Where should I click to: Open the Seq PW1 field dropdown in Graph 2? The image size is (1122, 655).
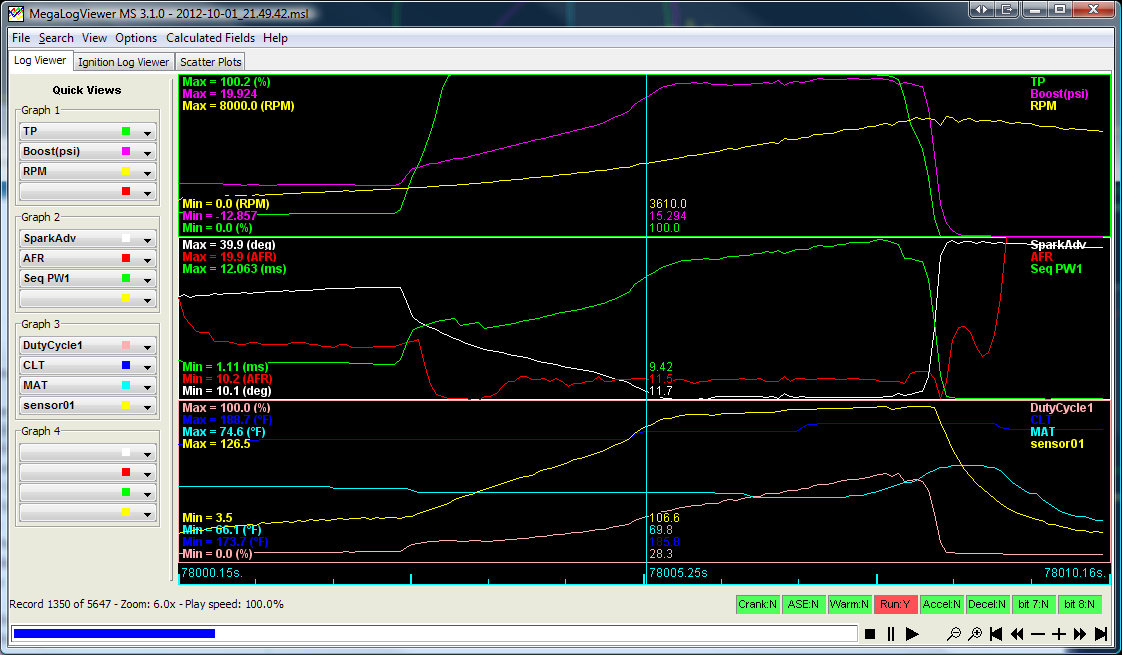click(87, 278)
